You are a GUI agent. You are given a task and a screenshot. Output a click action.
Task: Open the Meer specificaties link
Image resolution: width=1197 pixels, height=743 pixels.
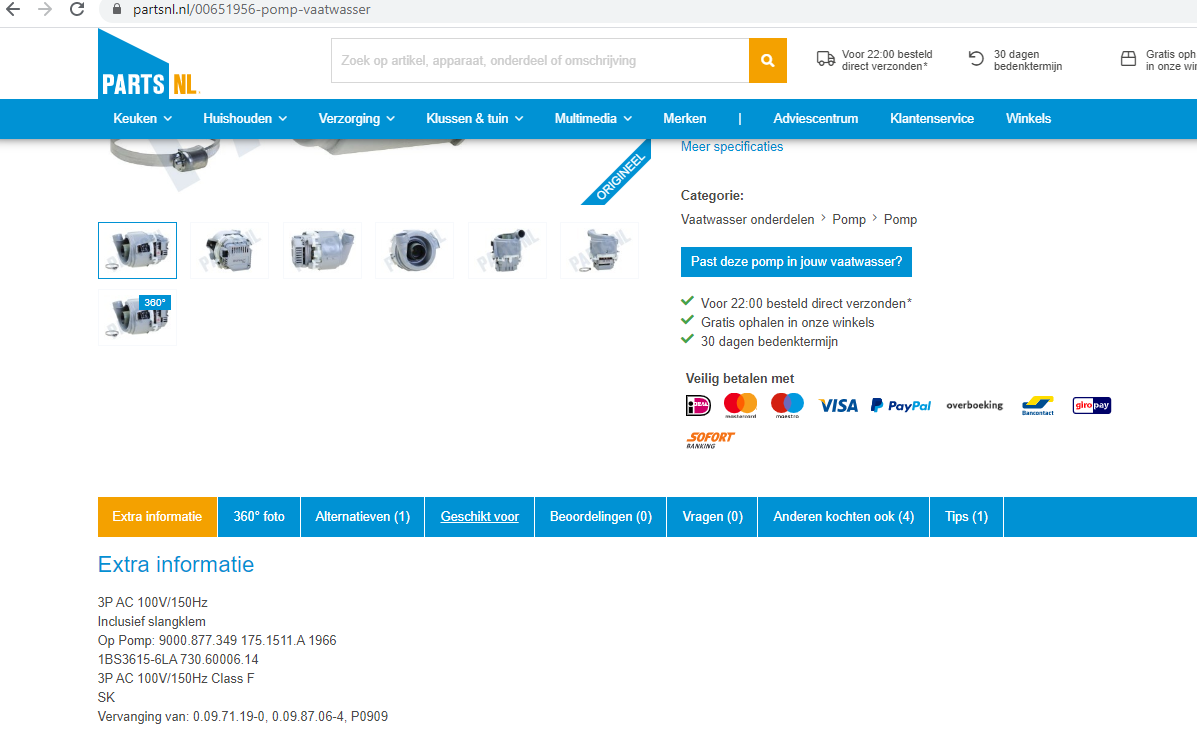[x=732, y=147]
